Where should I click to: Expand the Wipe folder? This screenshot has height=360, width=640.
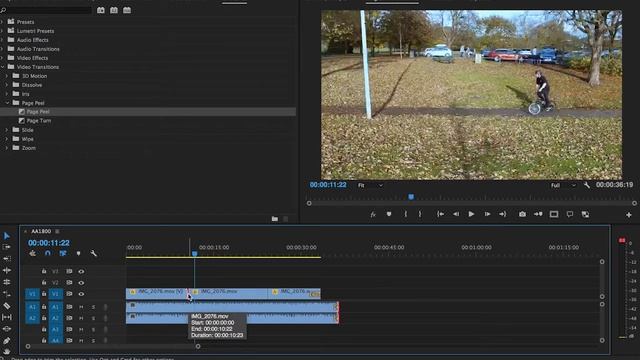tap(7, 139)
